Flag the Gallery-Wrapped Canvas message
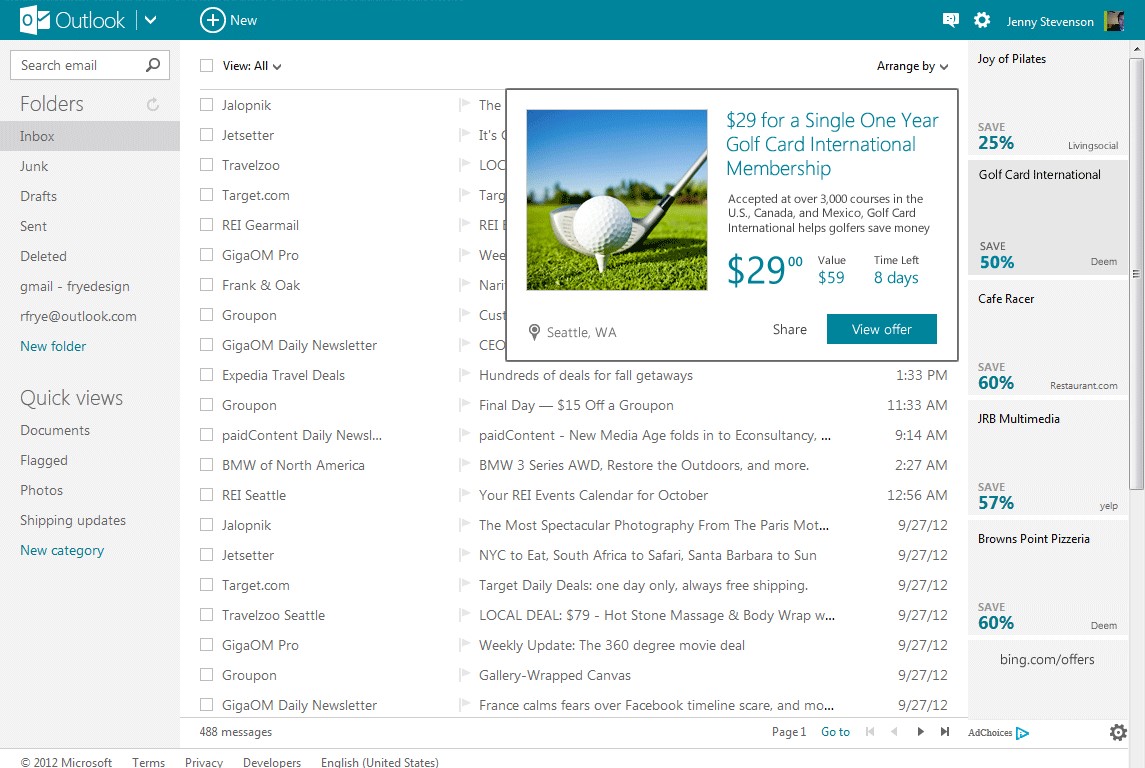This screenshot has width=1145, height=768. pos(464,675)
